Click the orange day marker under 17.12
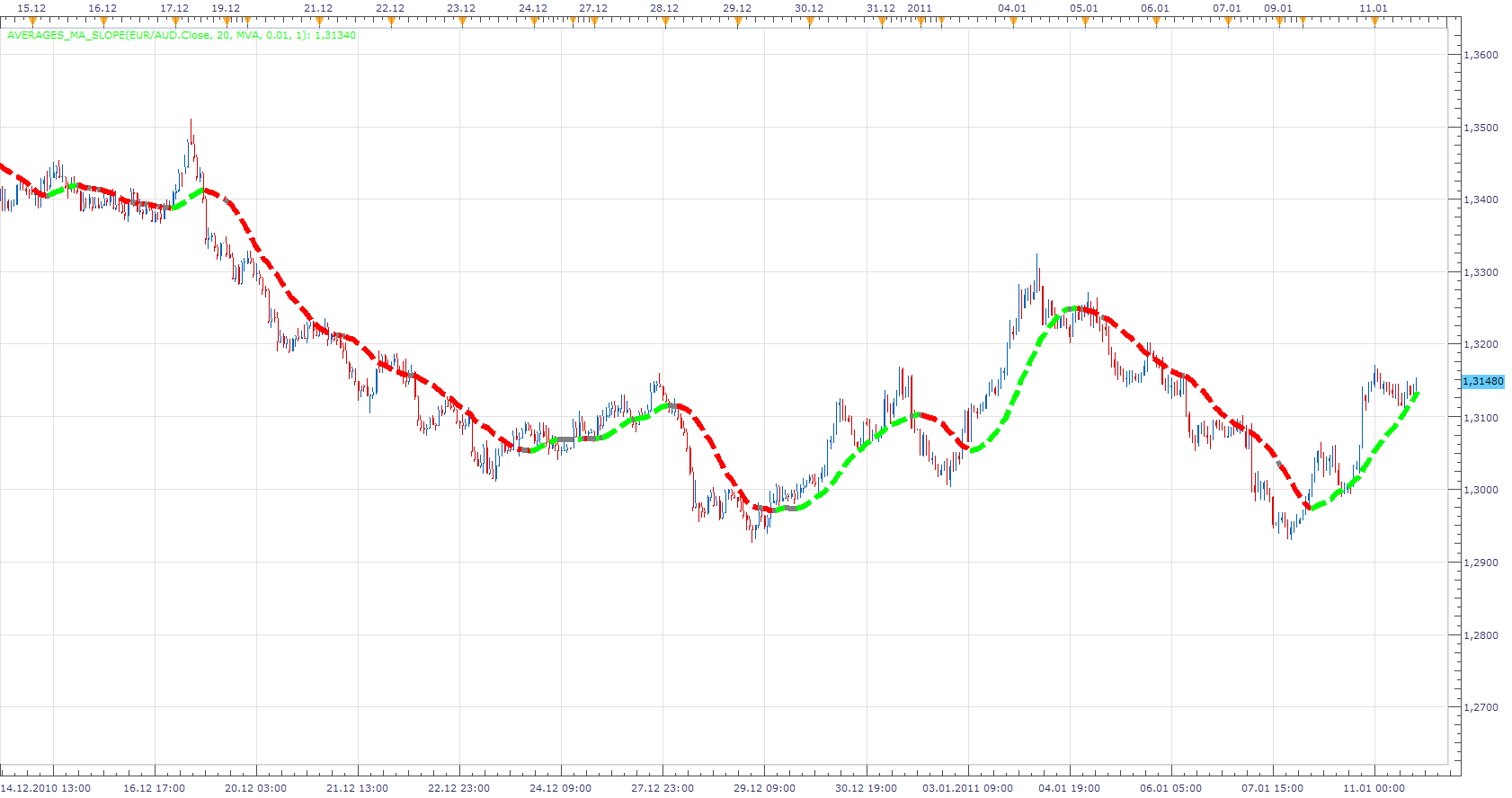This screenshot has width=1512, height=798. [x=175, y=22]
